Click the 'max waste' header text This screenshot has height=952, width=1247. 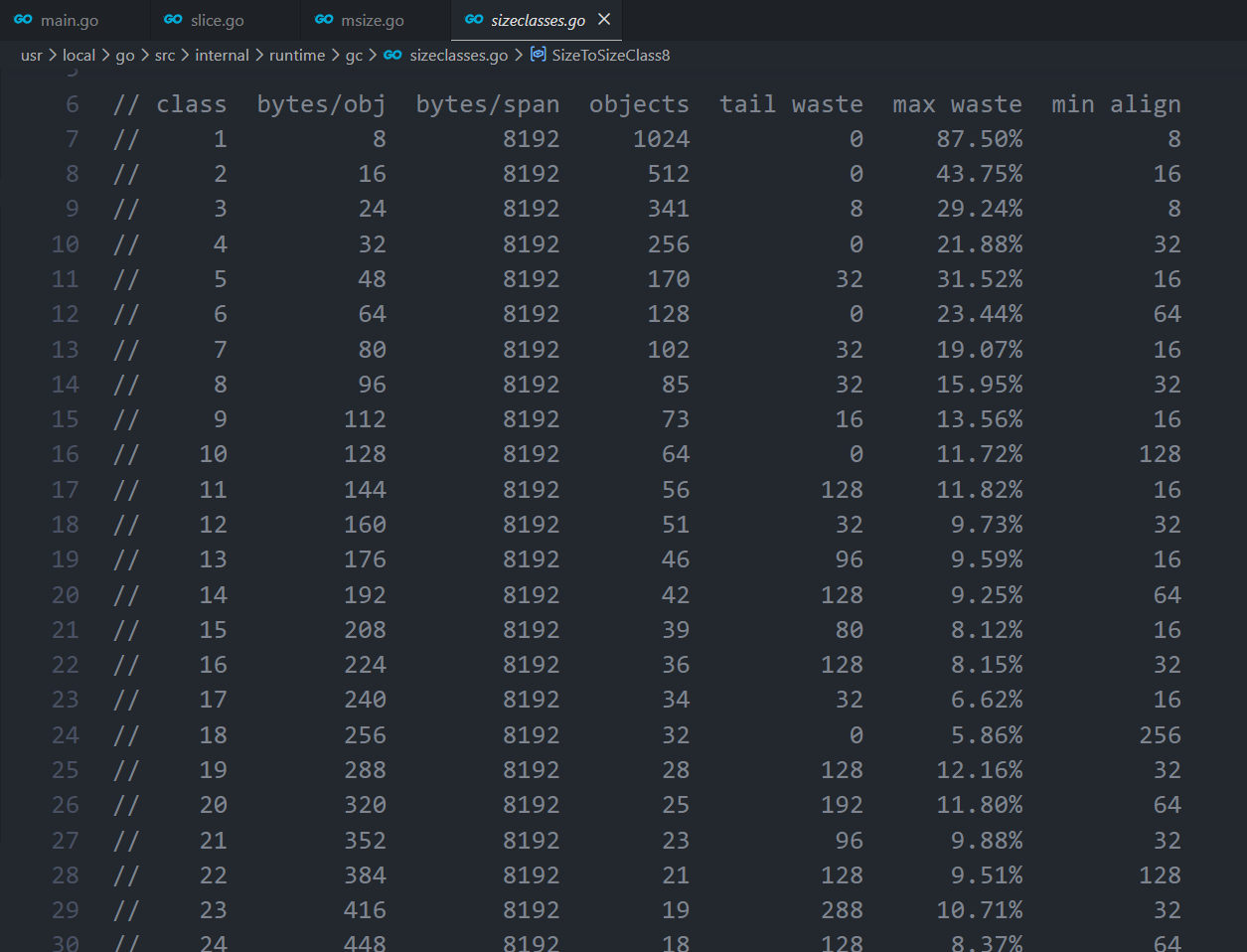coord(957,104)
